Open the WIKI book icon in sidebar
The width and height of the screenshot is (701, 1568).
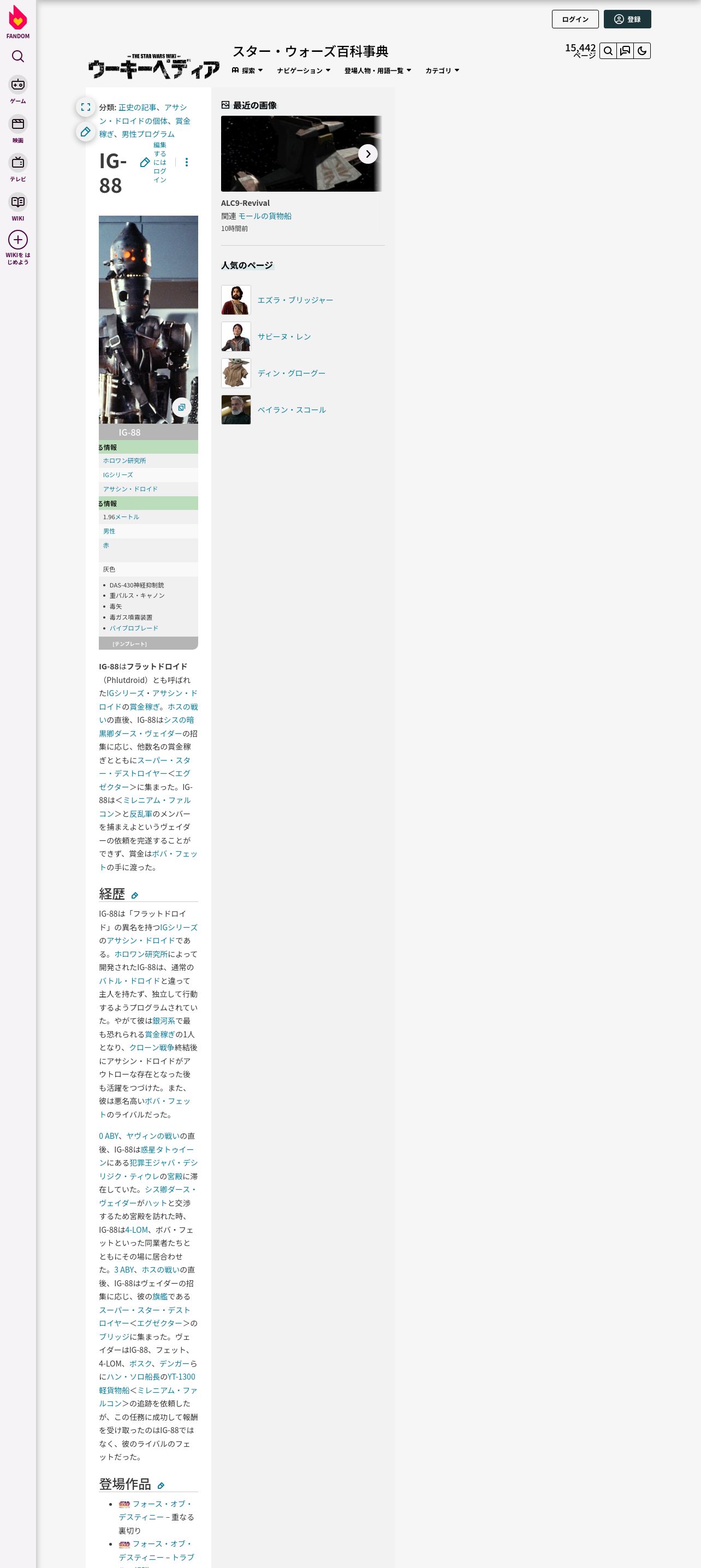pos(18,202)
